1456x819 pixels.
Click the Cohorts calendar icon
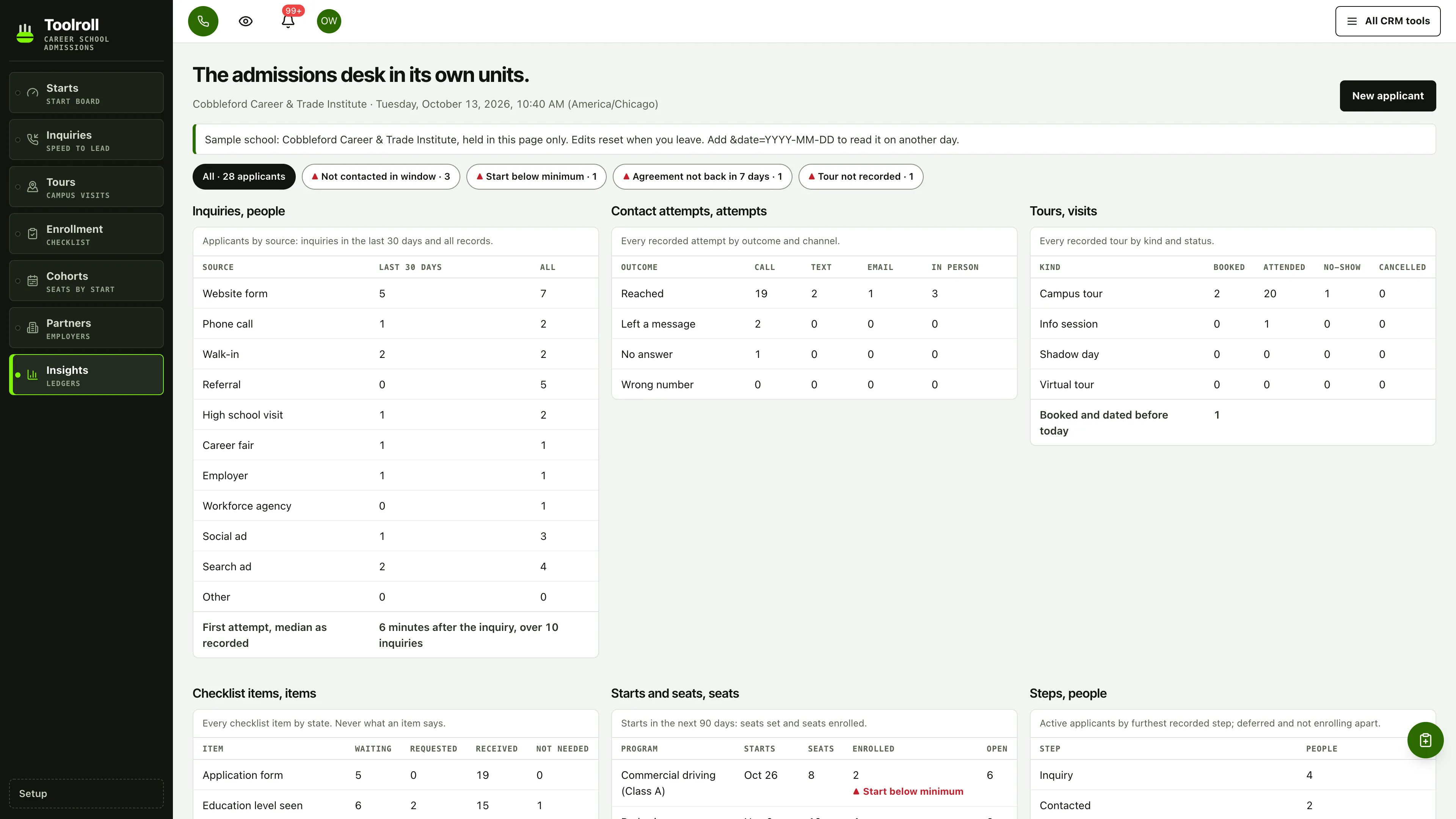(33, 281)
